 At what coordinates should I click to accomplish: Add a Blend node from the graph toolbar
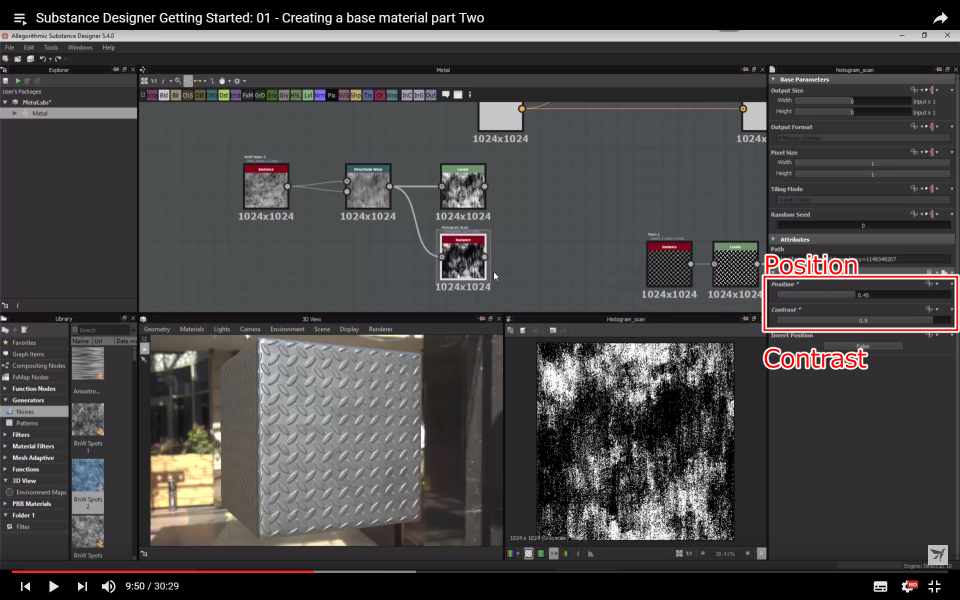163,95
